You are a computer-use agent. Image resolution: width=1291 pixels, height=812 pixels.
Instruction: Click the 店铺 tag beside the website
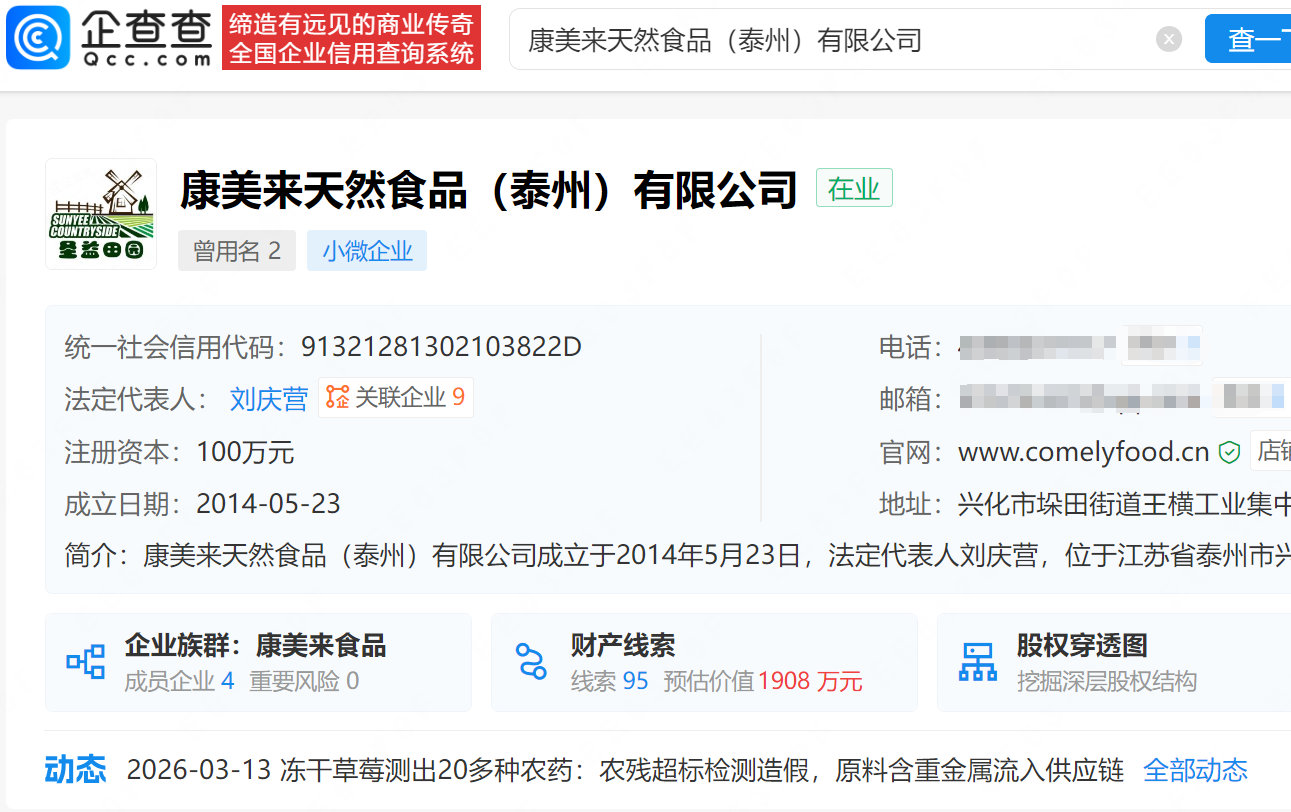(1271, 451)
